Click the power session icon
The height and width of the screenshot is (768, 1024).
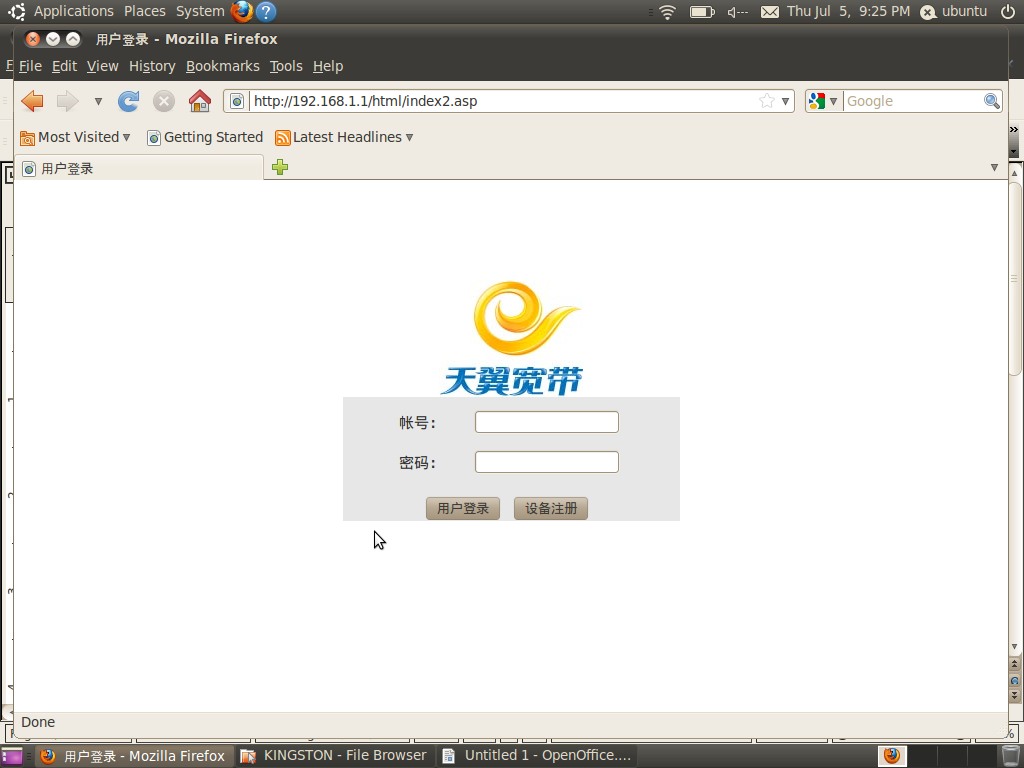coord(1008,11)
